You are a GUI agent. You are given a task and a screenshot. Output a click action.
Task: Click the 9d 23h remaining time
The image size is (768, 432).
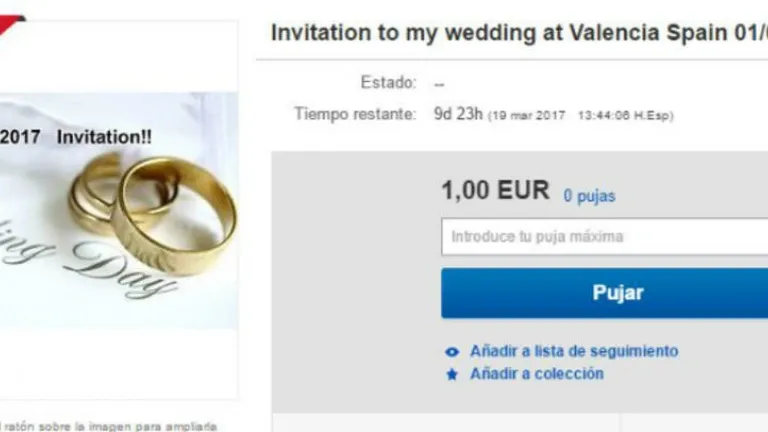pyautogui.click(x=458, y=114)
